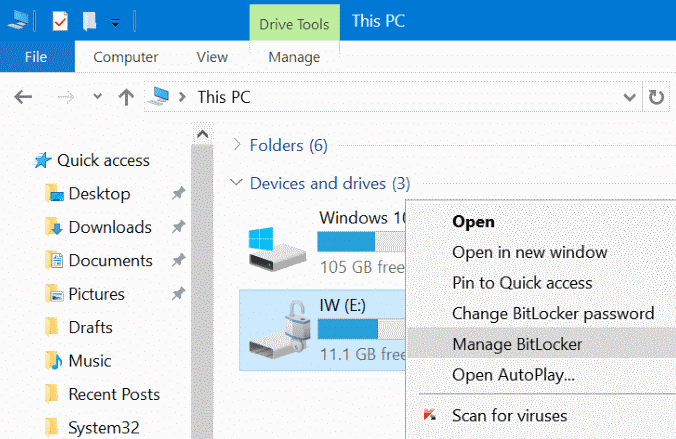The height and width of the screenshot is (439, 676).
Task: Open Documents in Quick access
Action: coord(110,260)
